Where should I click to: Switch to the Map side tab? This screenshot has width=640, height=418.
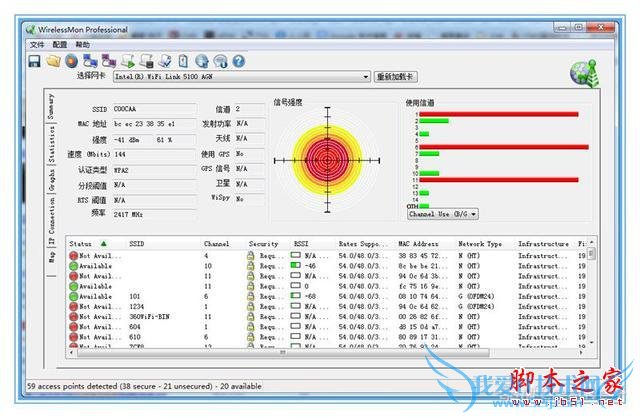51,256
